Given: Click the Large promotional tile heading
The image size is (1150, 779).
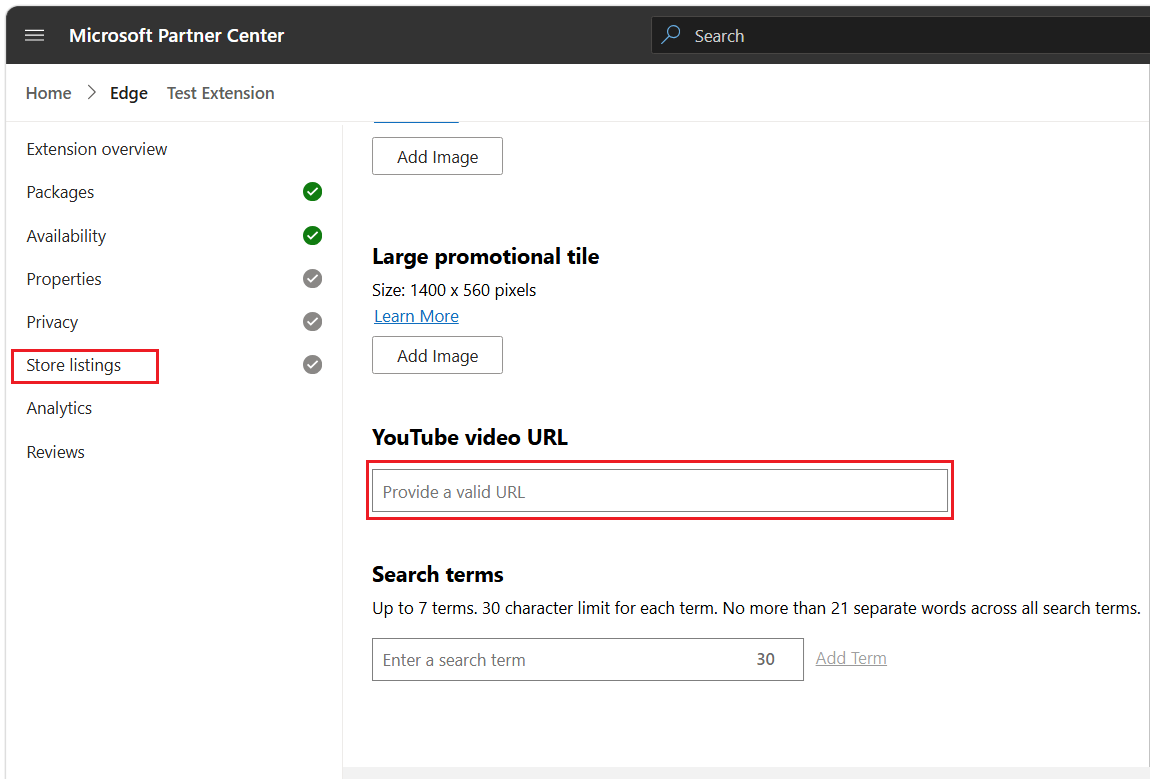Looking at the screenshot, I should pos(486,256).
